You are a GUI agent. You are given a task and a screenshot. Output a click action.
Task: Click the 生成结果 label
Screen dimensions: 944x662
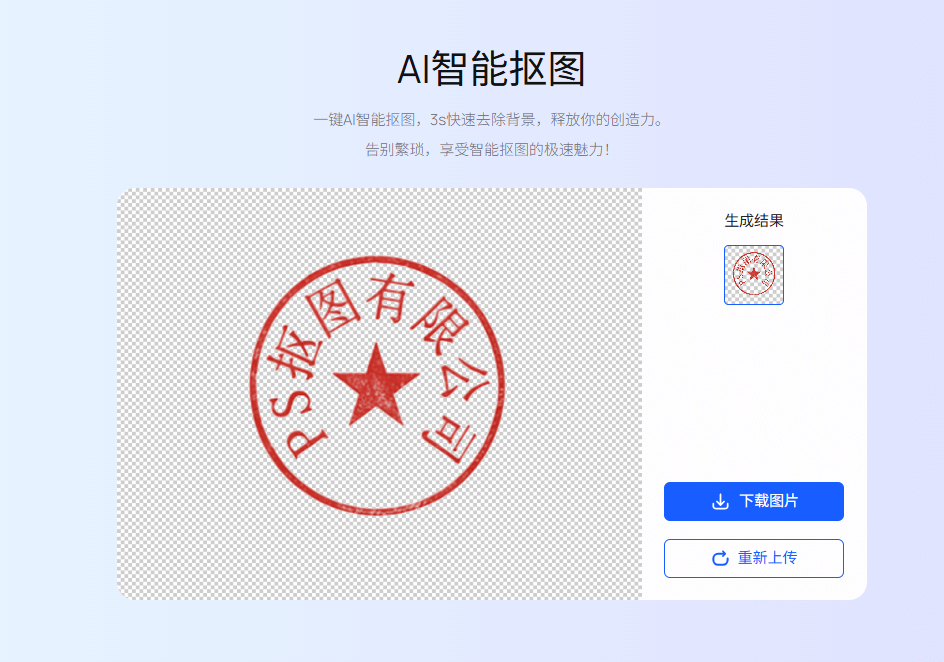pyautogui.click(x=753, y=221)
